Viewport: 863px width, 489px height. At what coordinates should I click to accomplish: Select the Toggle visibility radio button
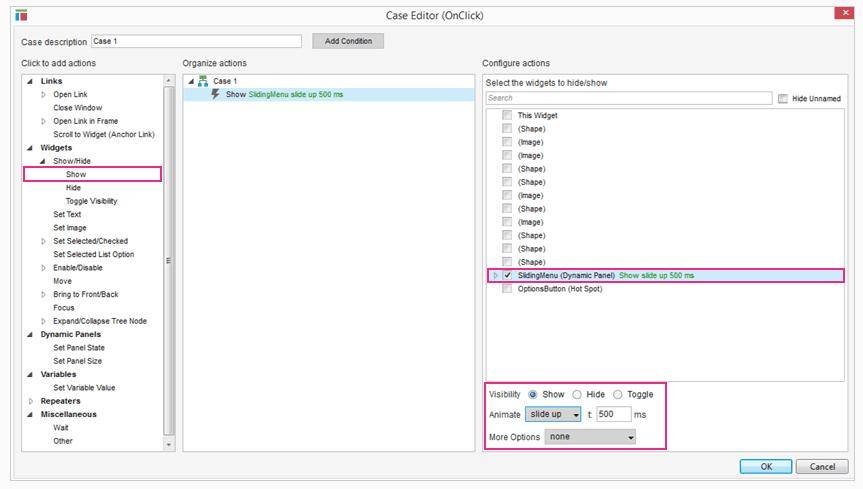(x=617, y=394)
